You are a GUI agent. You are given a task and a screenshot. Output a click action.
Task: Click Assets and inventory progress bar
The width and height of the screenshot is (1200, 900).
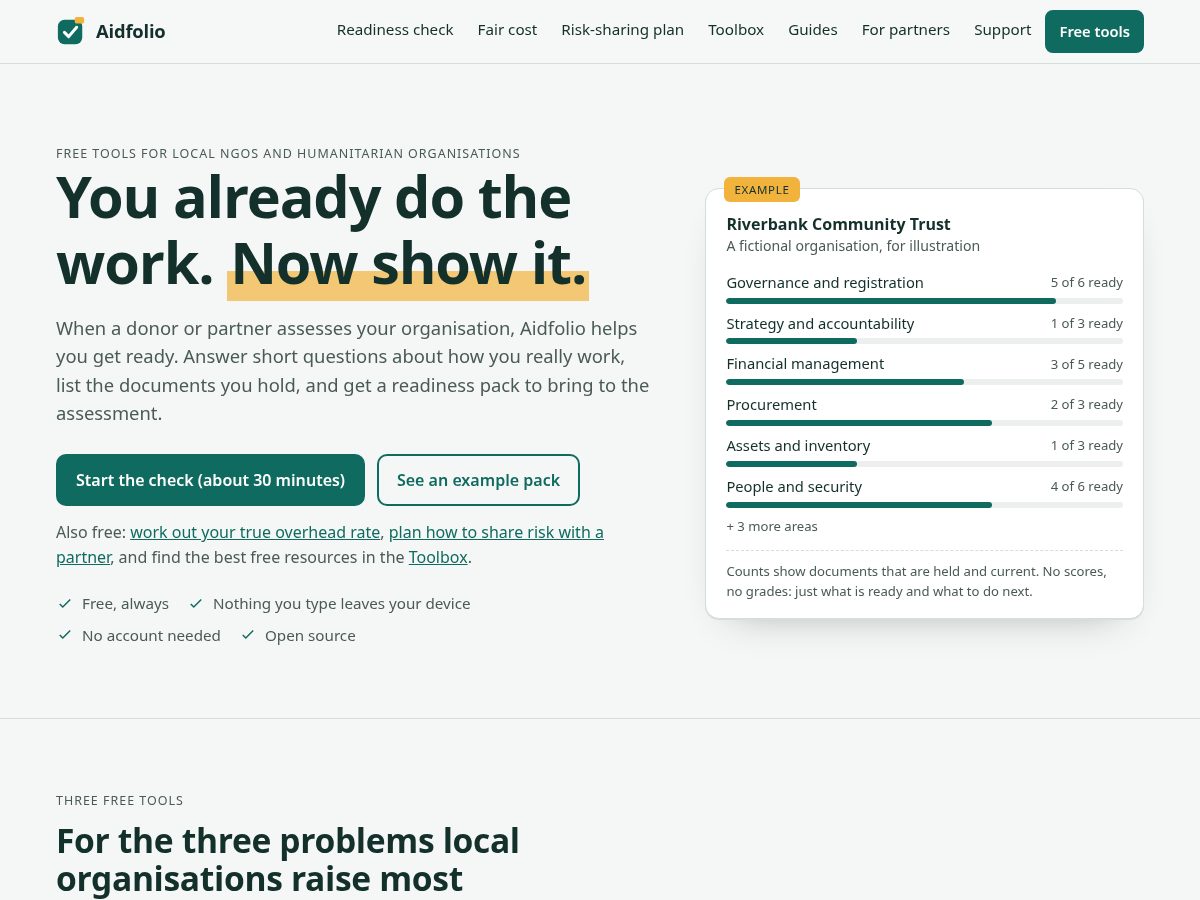(x=924, y=463)
